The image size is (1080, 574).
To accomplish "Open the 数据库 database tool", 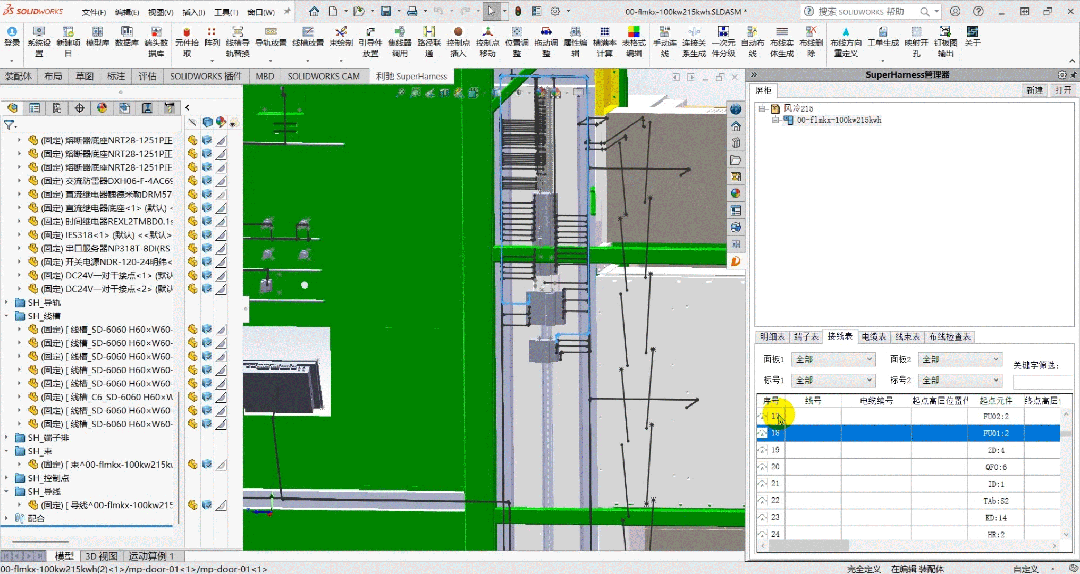I will tap(126, 37).
